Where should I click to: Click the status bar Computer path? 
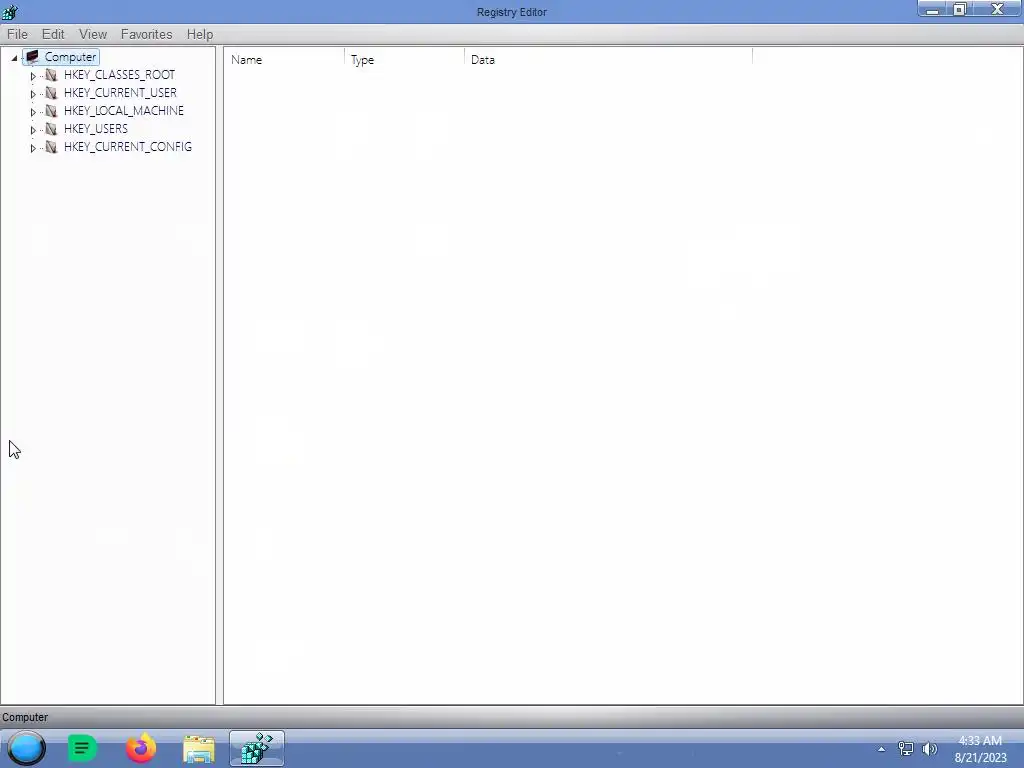(25, 717)
